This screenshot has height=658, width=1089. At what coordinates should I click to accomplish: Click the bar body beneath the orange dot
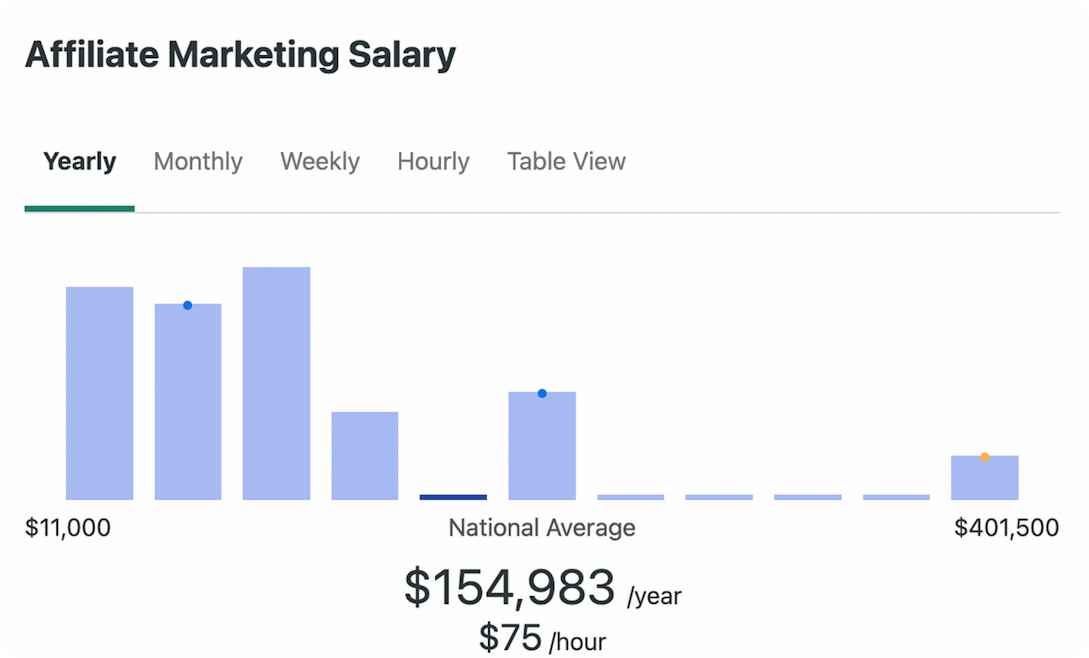click(985, 482)
